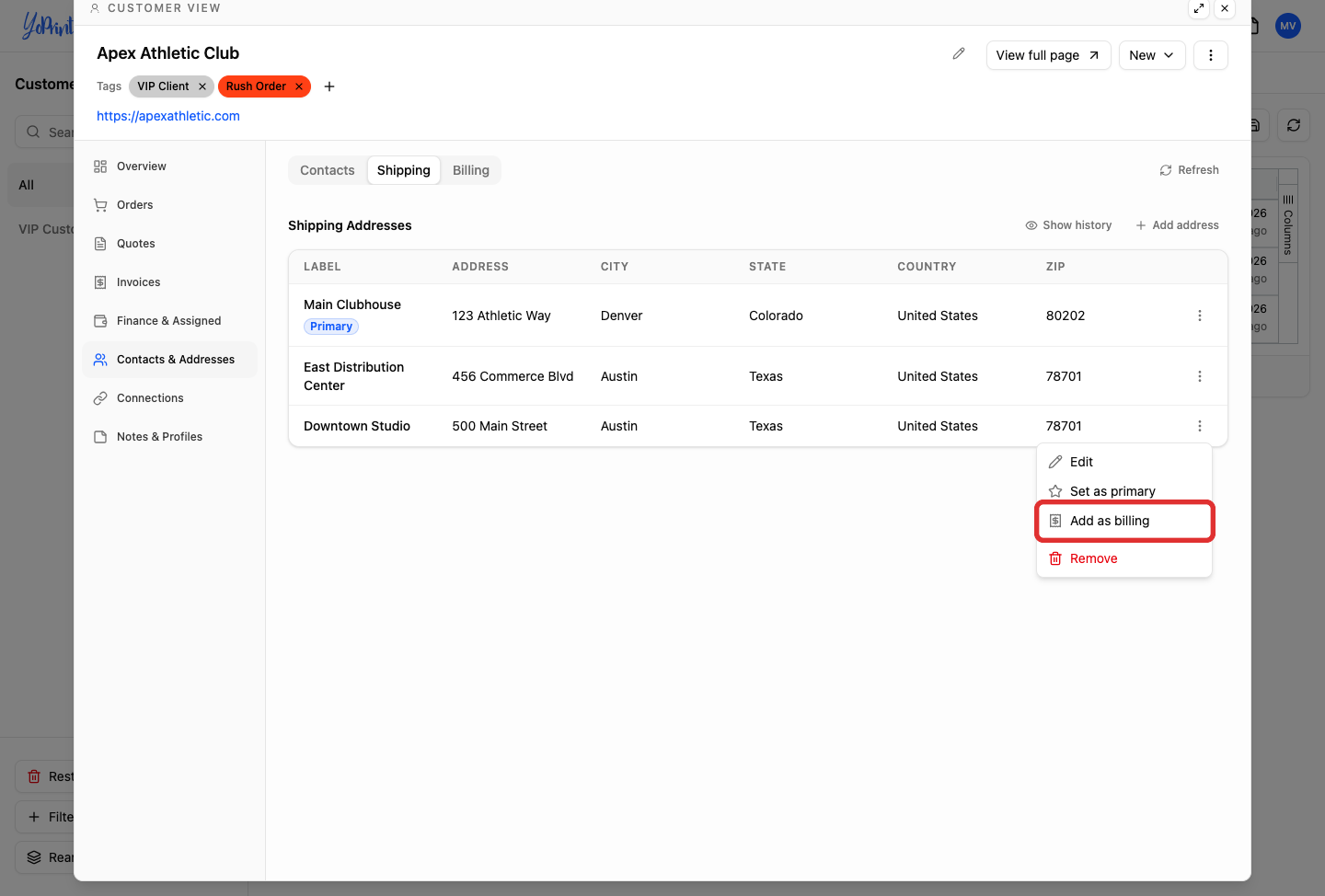Click the '500 Main Street' address cell

point(500,426)
